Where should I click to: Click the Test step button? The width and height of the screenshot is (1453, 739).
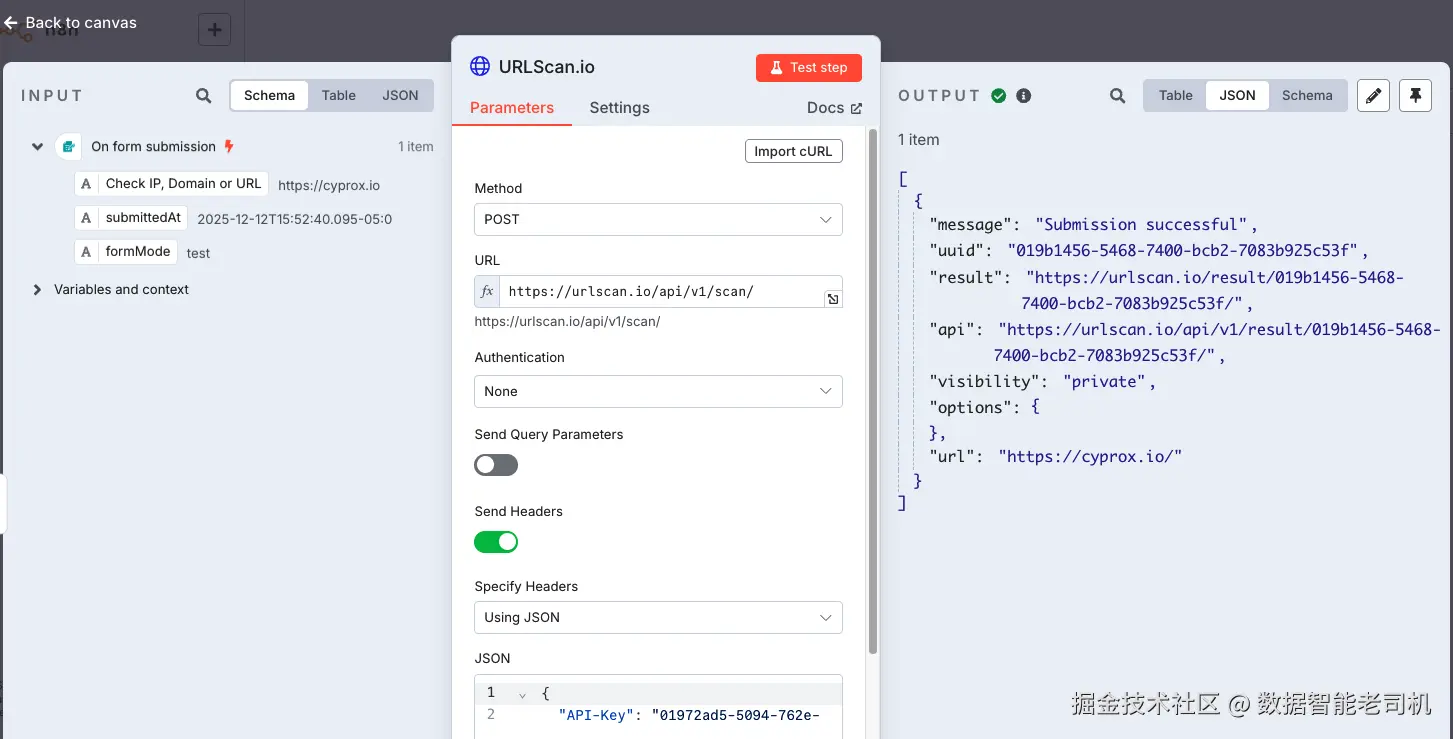(808, 68)
